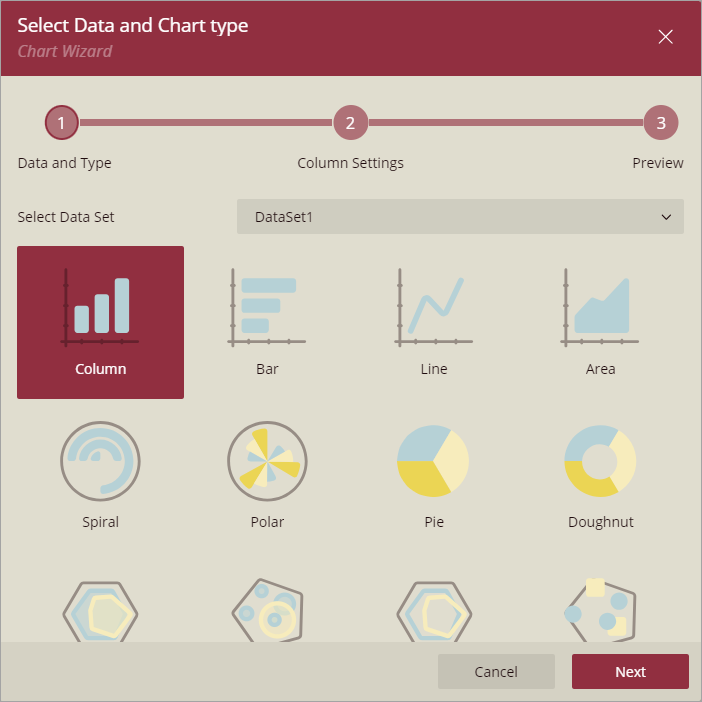Close the Chart Wizard dialog
The width and height of the screenshot is (702, 702).
click(666, 37)
